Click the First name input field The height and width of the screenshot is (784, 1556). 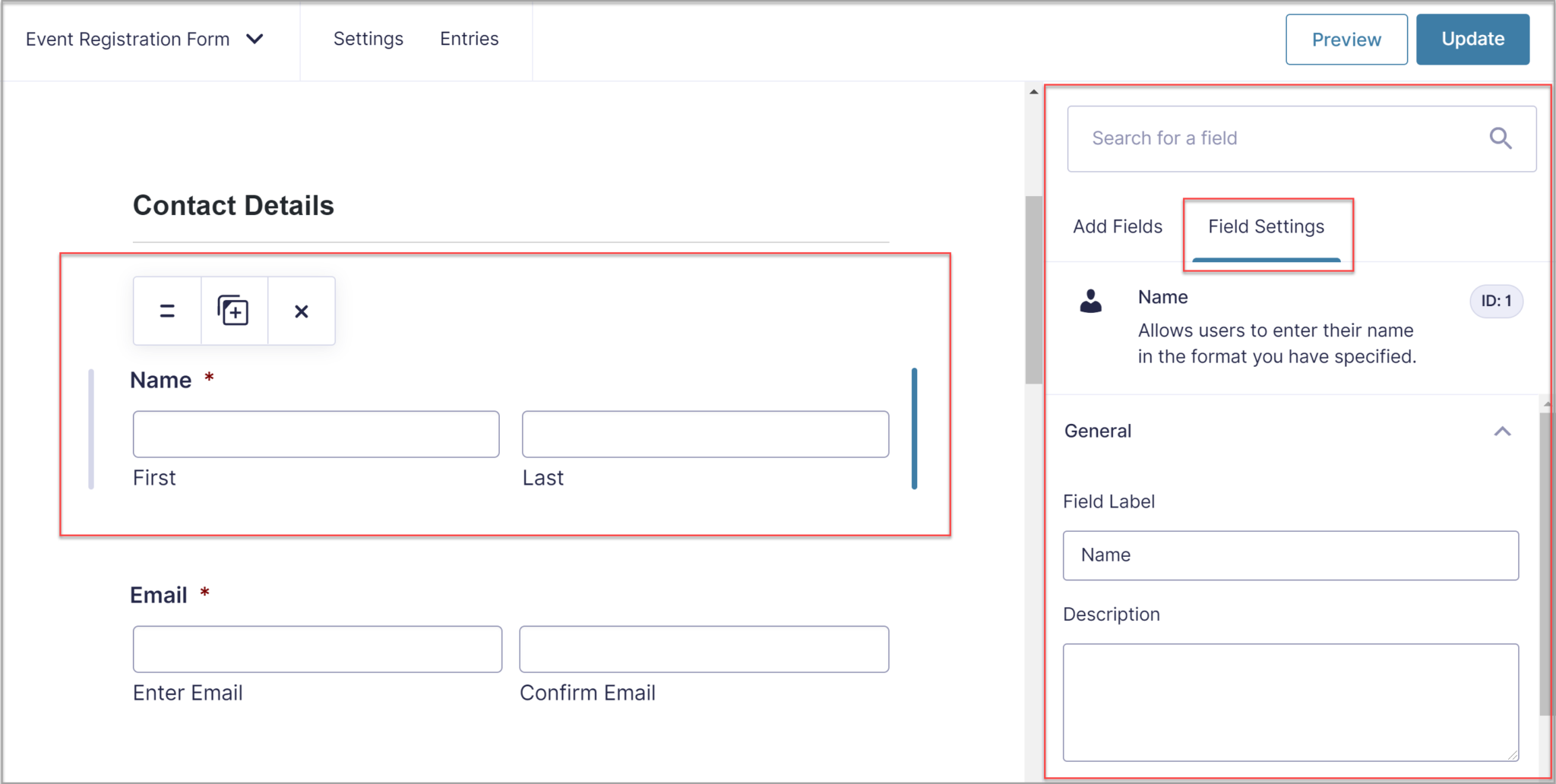(x=315, y=434)
